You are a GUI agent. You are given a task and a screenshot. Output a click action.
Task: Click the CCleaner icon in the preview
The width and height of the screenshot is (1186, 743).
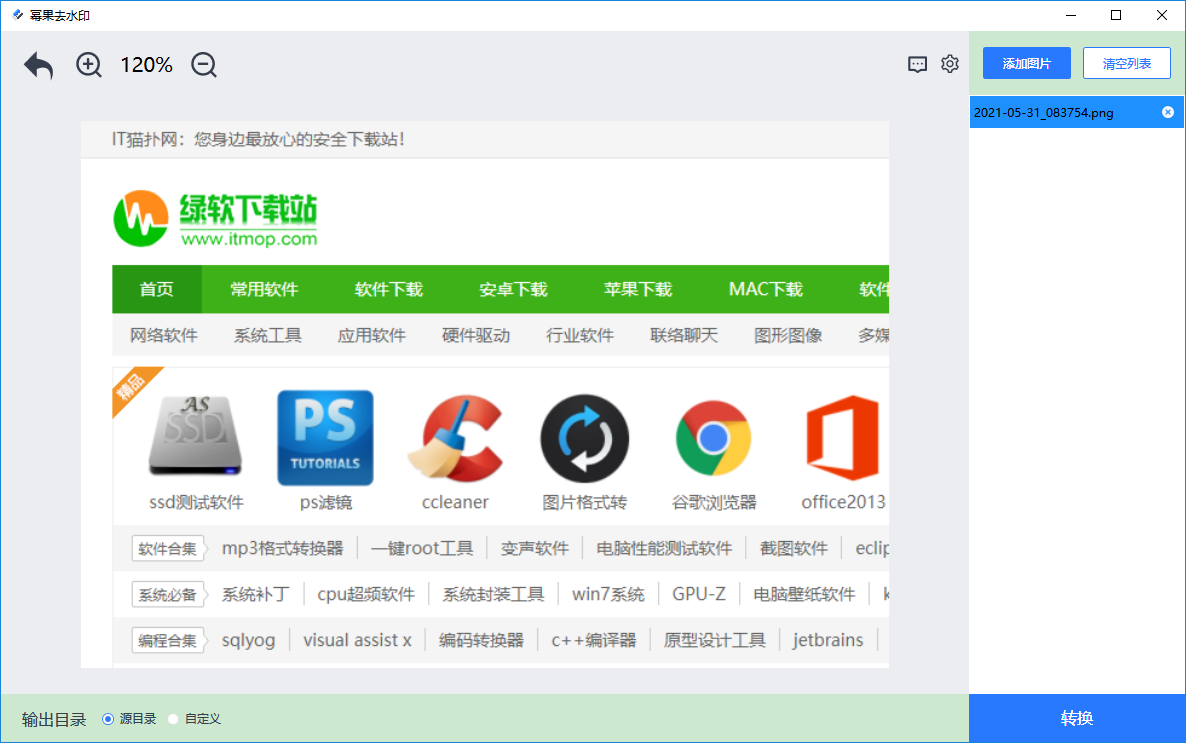[x=455, y=438]
